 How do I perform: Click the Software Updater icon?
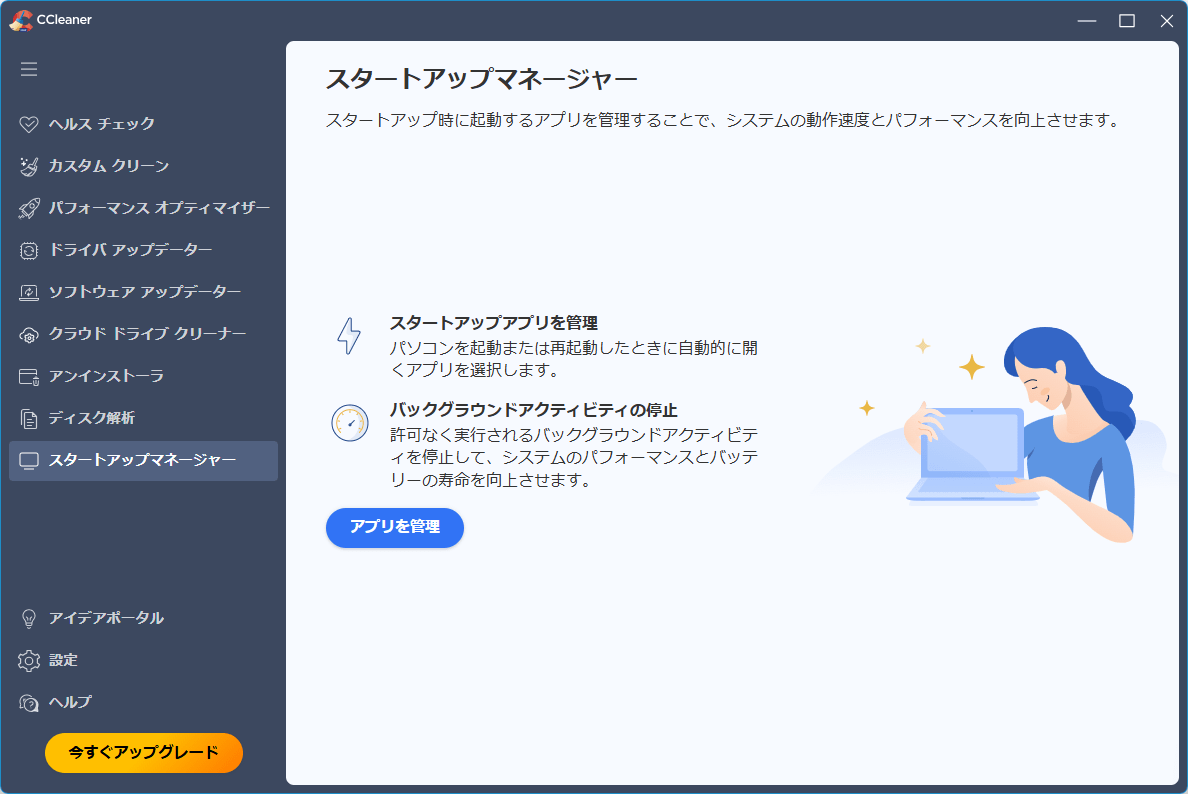click(29, 292)
